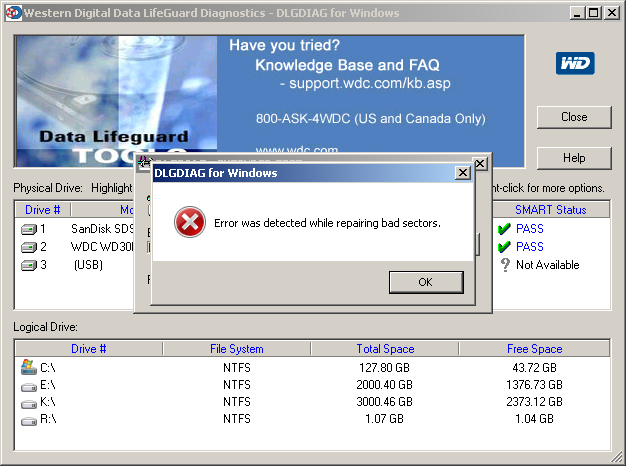Click OK in the error dialog

coord(426,282)
